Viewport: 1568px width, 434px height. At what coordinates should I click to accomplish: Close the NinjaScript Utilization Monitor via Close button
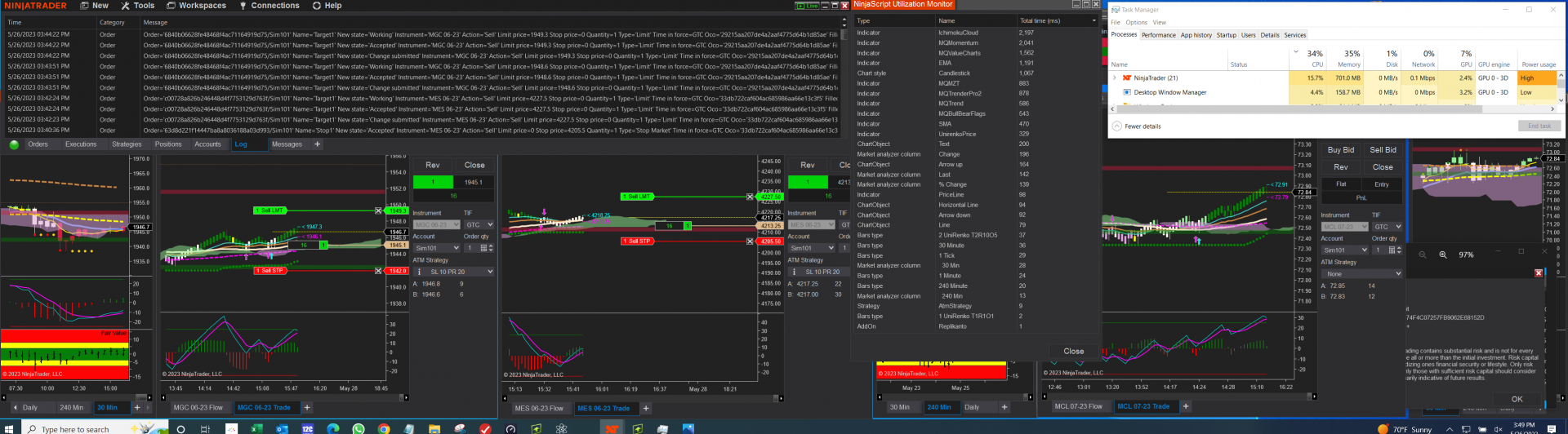coord(1074,352)
